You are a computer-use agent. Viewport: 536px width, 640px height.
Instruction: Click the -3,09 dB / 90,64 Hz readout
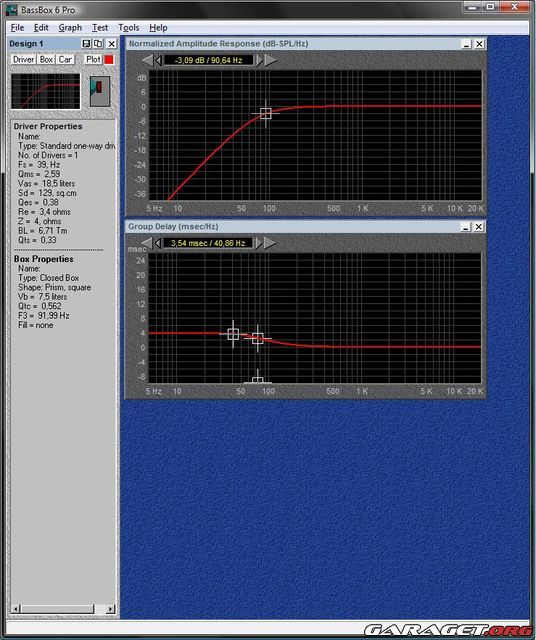[208, 60]
